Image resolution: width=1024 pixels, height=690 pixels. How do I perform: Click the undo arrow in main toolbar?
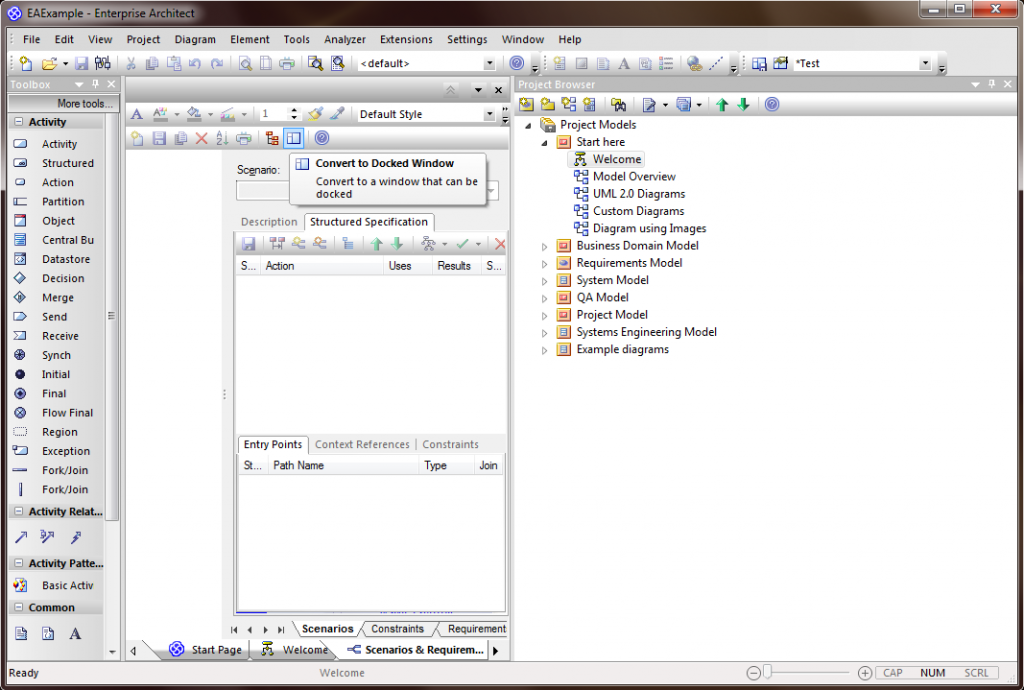(x=195, y=63)
